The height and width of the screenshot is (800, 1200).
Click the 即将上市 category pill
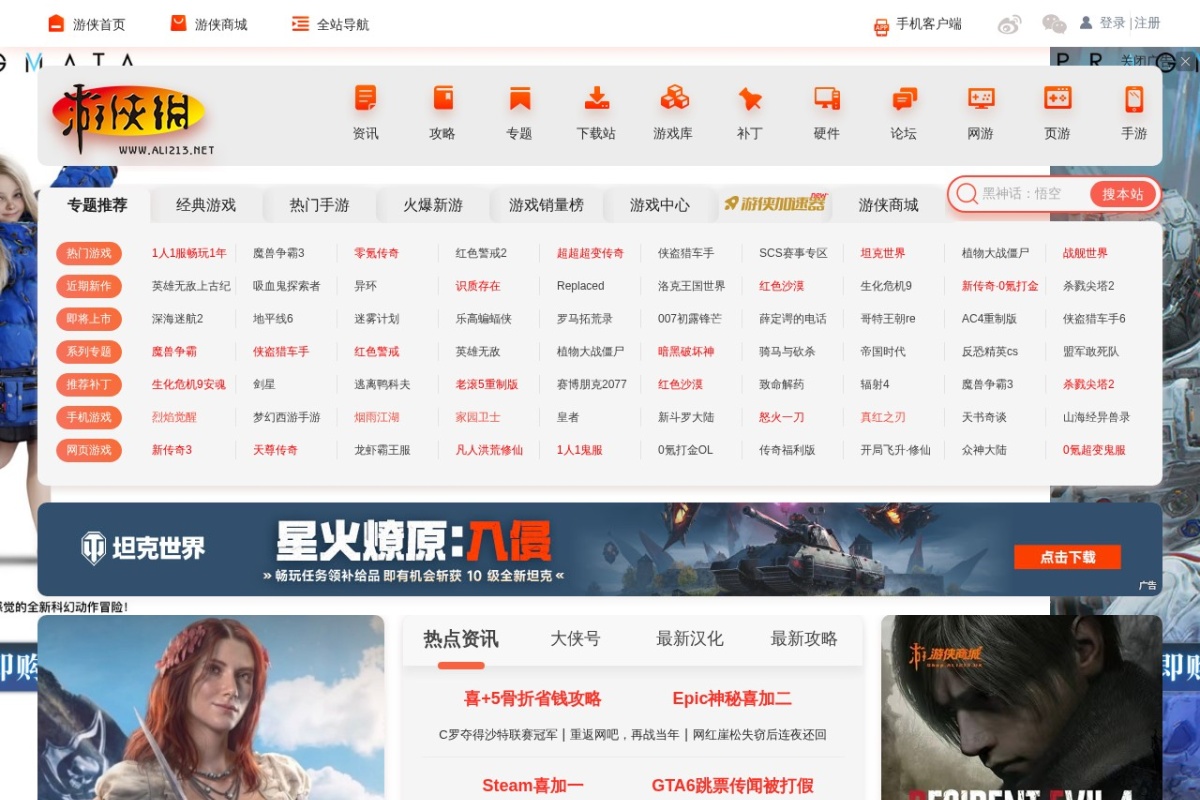pyautogui.click(x=89, y=319)
